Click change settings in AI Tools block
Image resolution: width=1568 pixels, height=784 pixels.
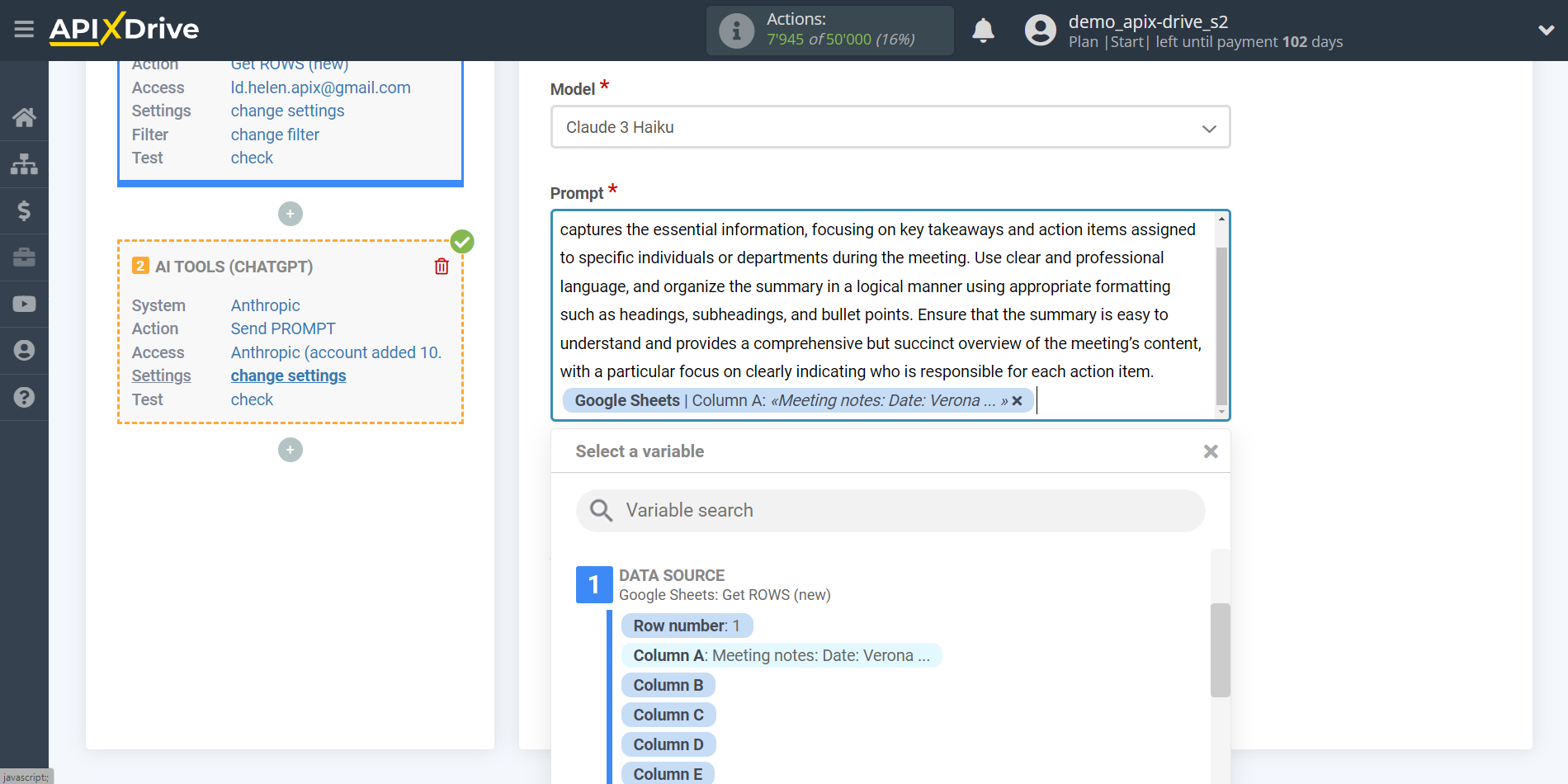pyautogui.click(x=288, y=375)
